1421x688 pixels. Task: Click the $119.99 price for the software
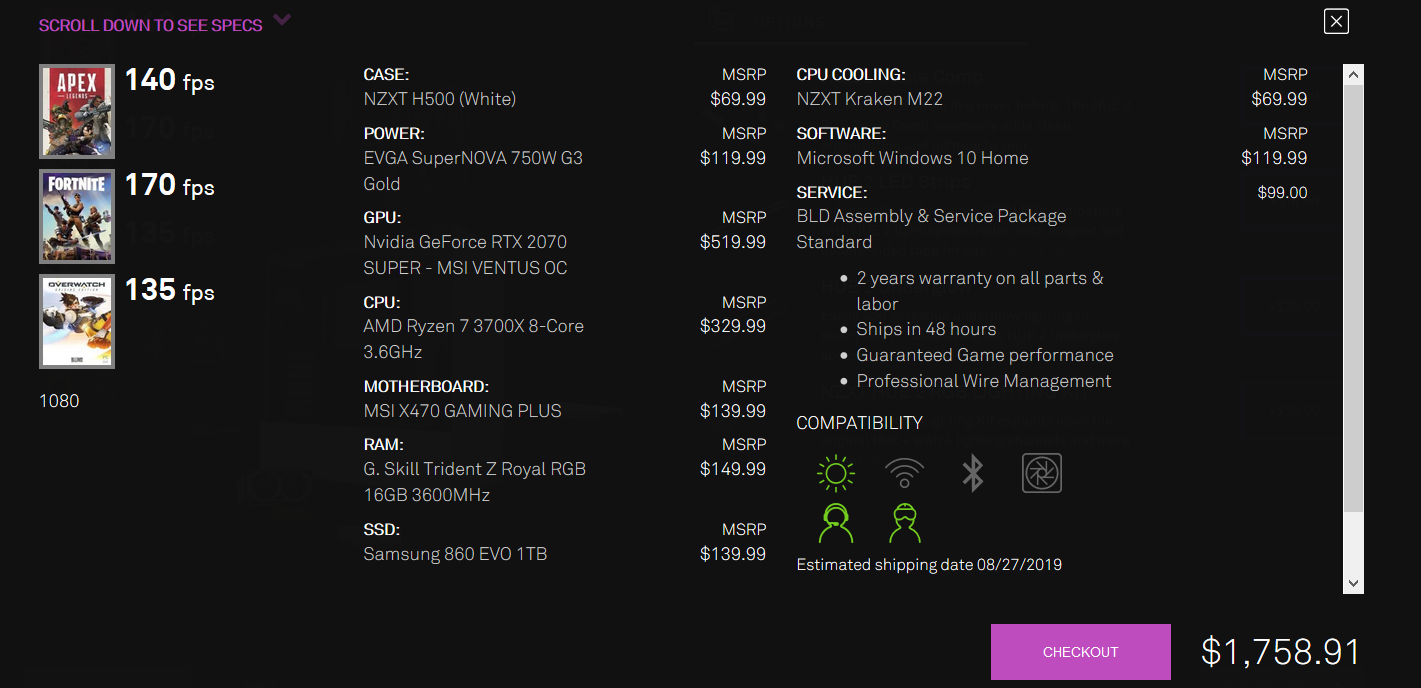point(1274,158)
